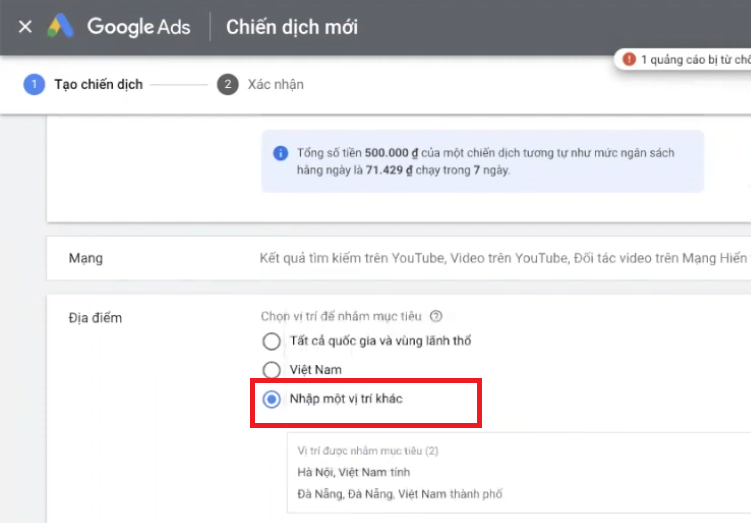Click the blue info icon in budget notice
Image resolution: width=751 pixels, height=523 pixels.
281,154
